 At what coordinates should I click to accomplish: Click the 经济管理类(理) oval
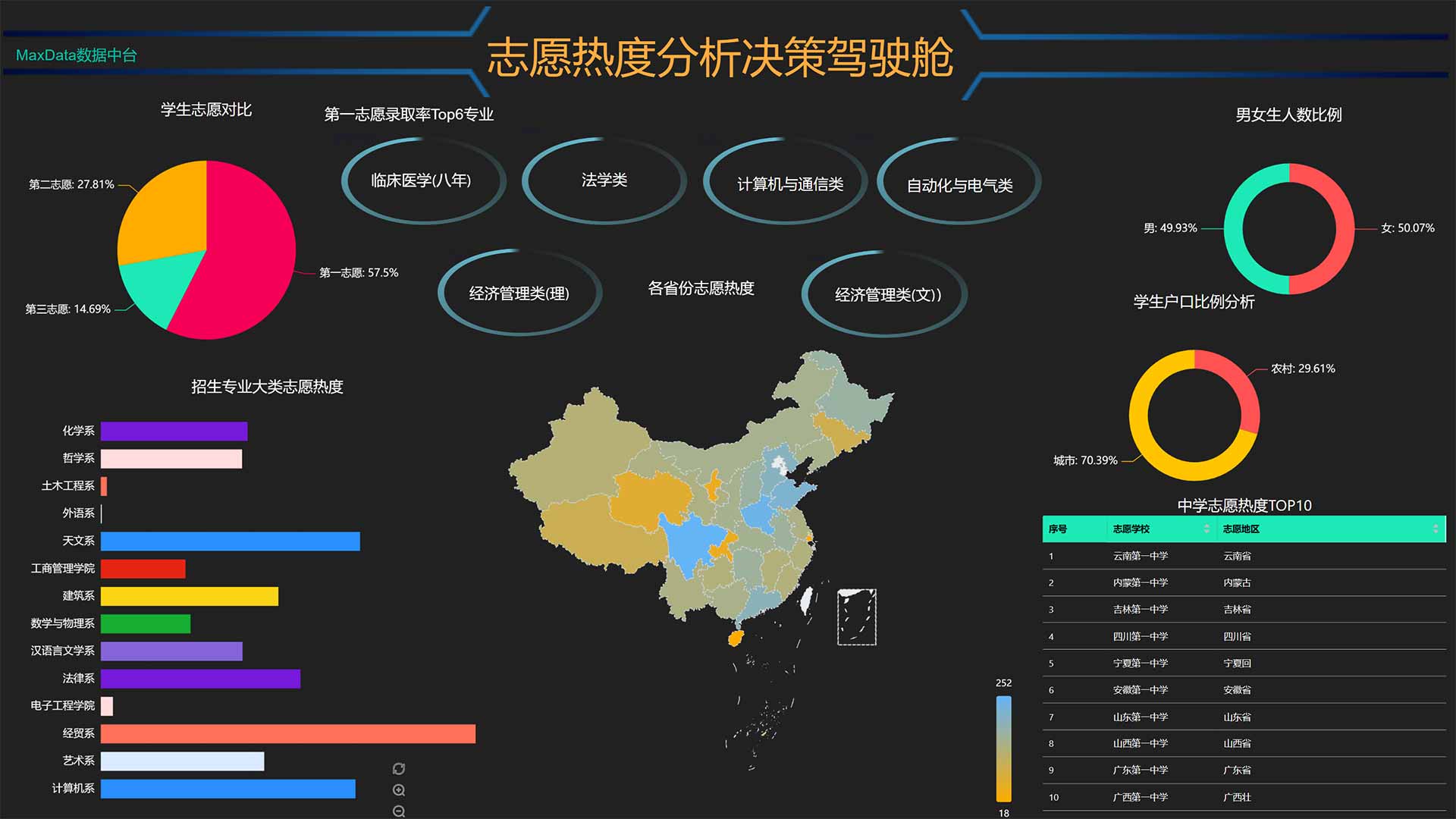click(519, 293)
